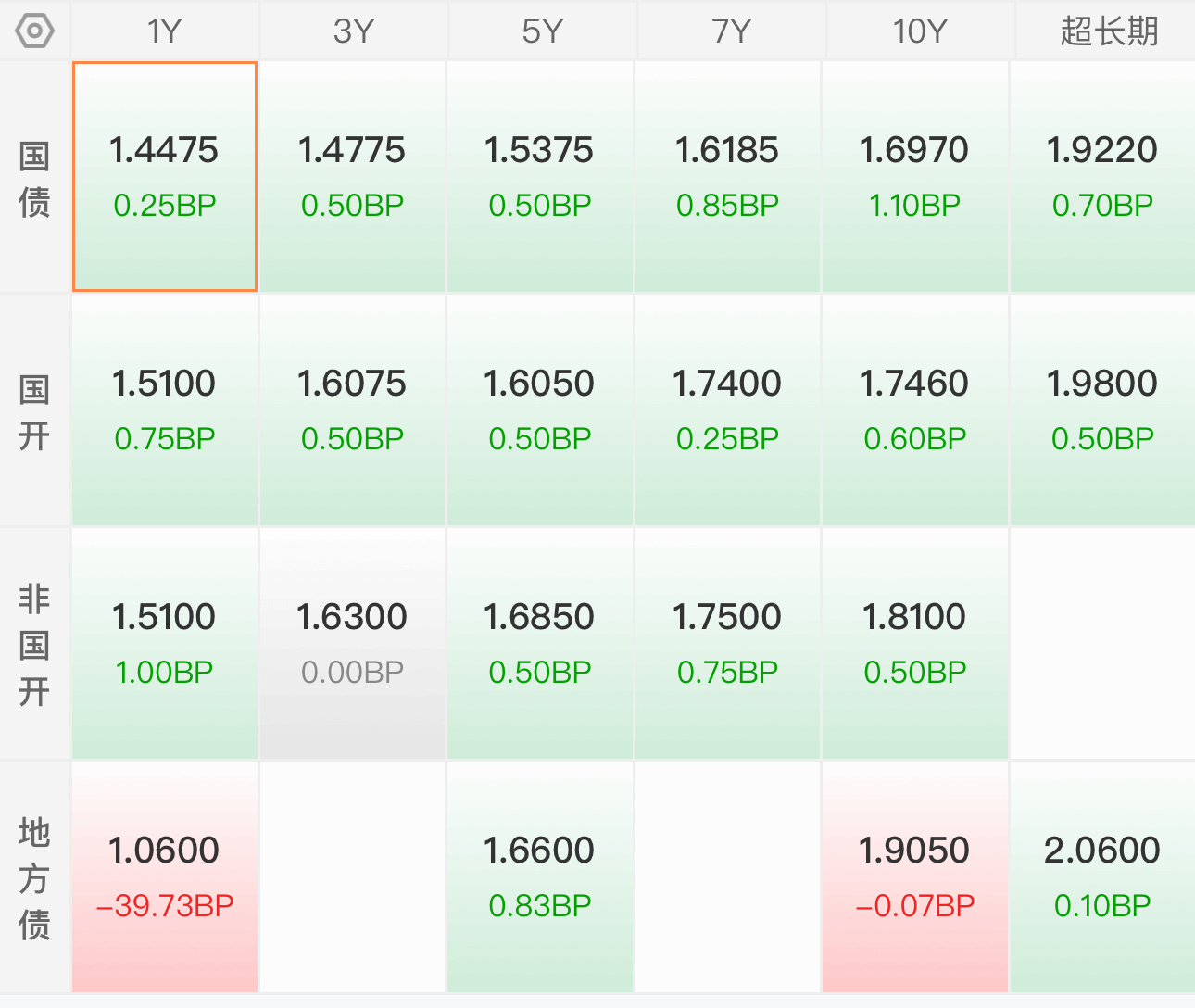The height and width of the screenshot is (1008, 1195).
Task: Select the 国债 row label
Action: coord(34,178)
